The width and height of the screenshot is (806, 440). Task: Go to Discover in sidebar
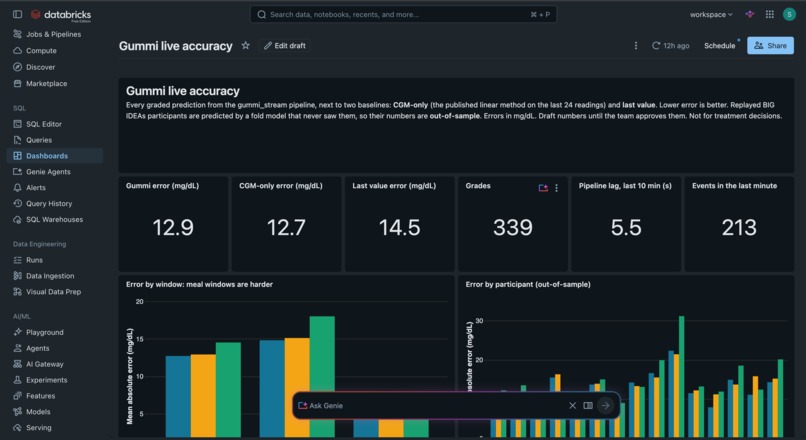40,67
